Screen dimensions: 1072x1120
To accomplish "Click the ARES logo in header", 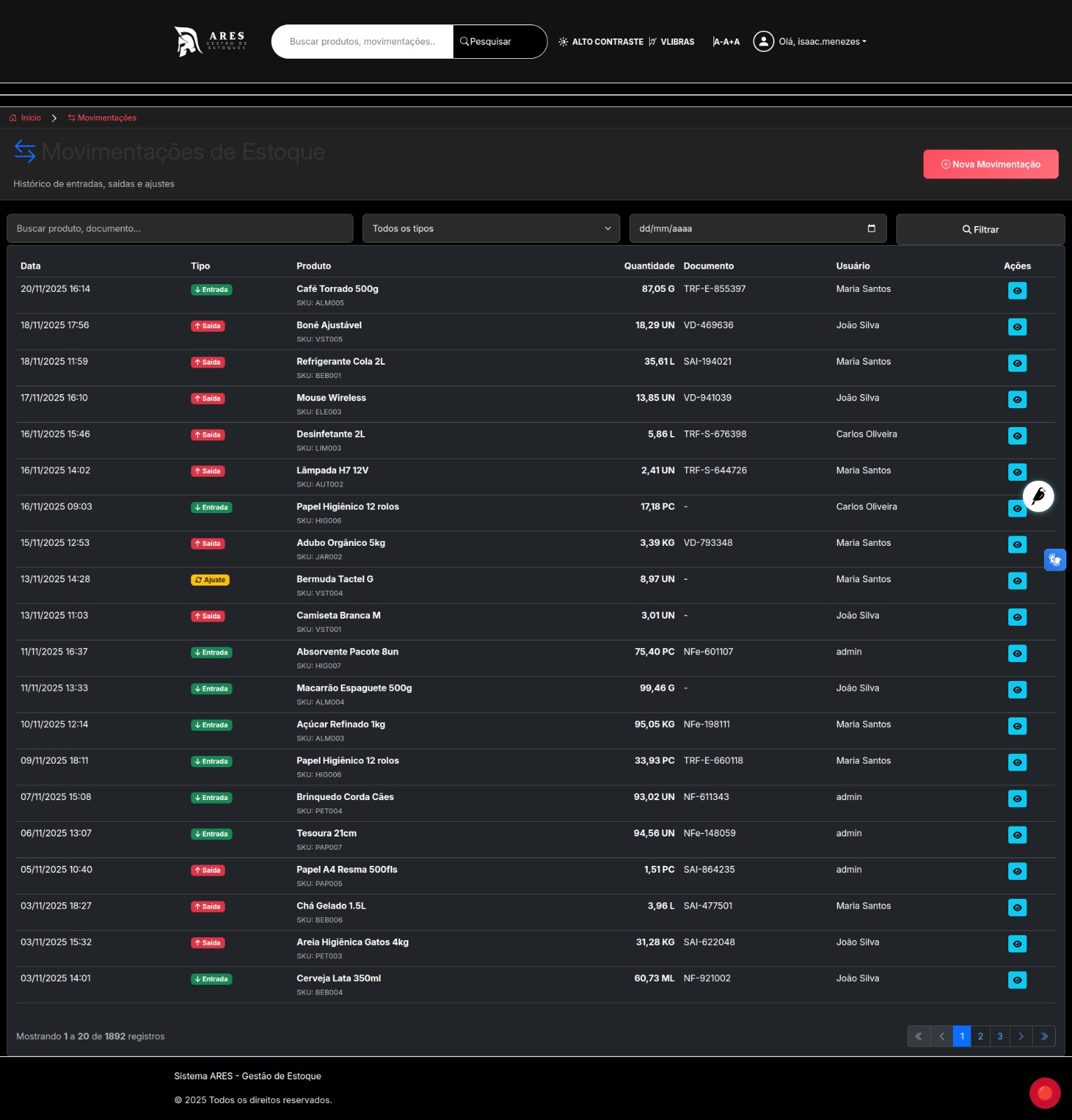I will 210,41.
